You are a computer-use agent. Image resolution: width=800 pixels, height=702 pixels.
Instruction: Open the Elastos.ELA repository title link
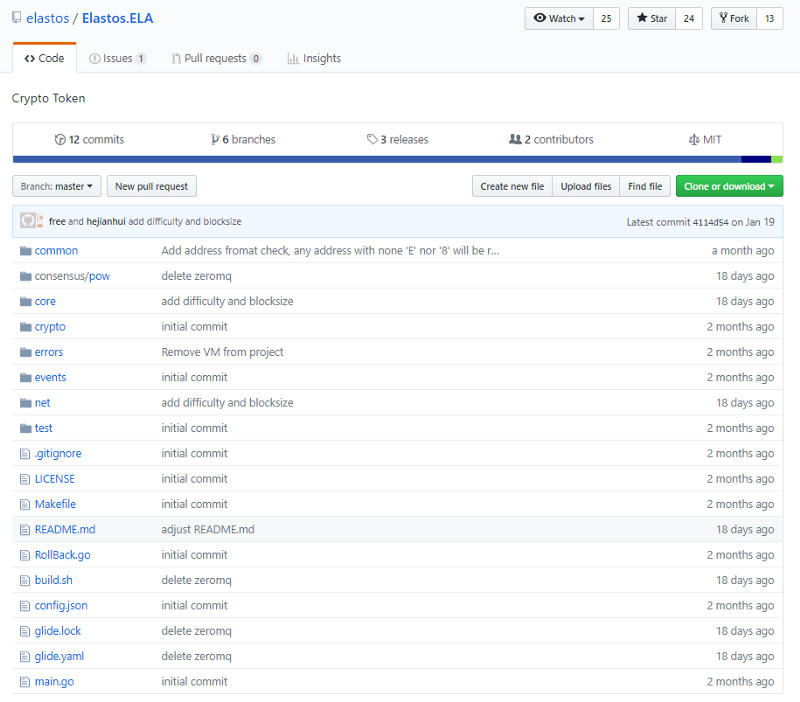coord(117,18)
